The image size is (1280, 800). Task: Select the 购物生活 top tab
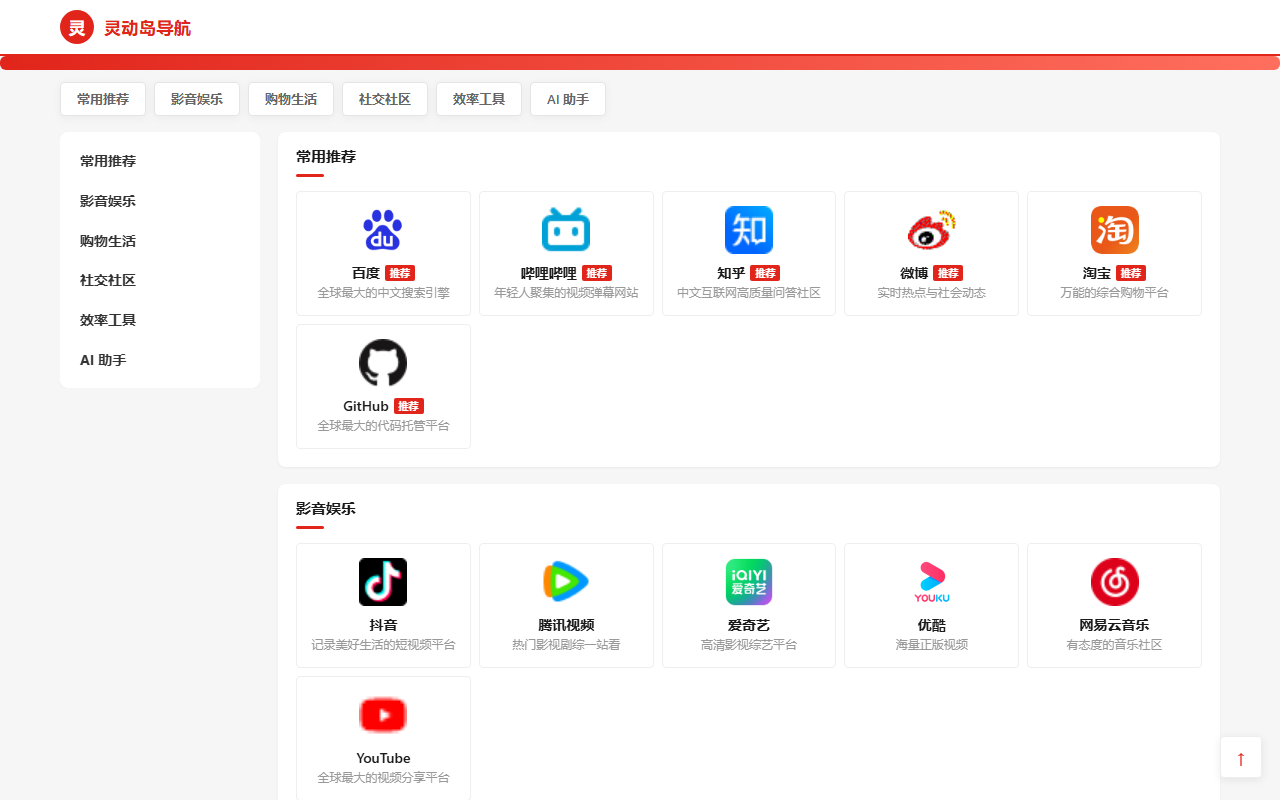(291, 99)
